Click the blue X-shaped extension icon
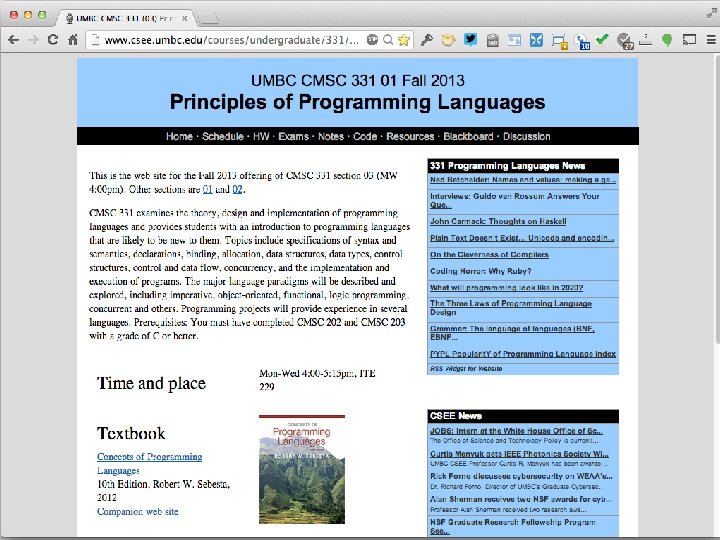Viewport: 720px width, 540px height. pos(536,40)
